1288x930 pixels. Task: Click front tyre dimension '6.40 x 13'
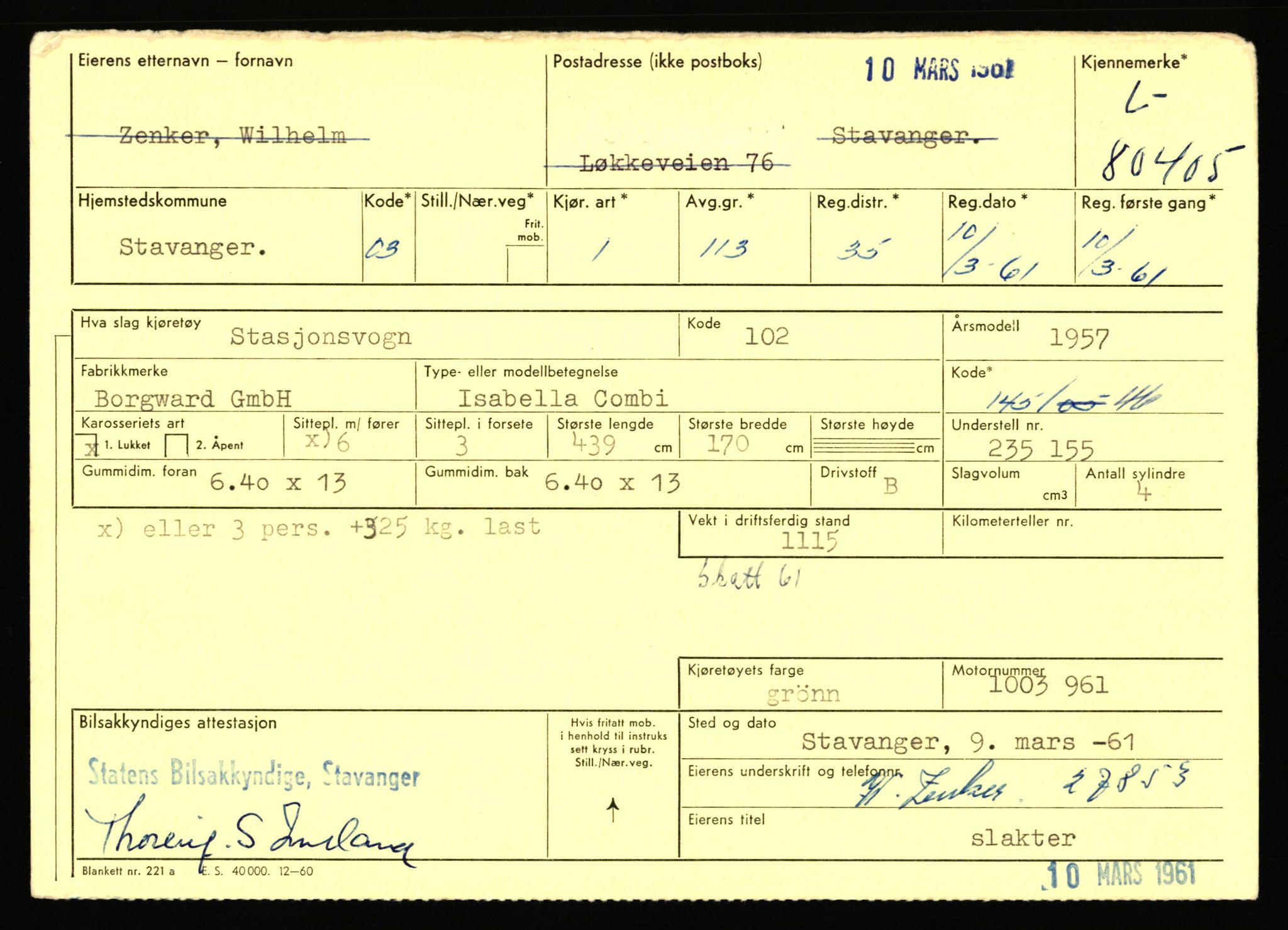[278, 483]
